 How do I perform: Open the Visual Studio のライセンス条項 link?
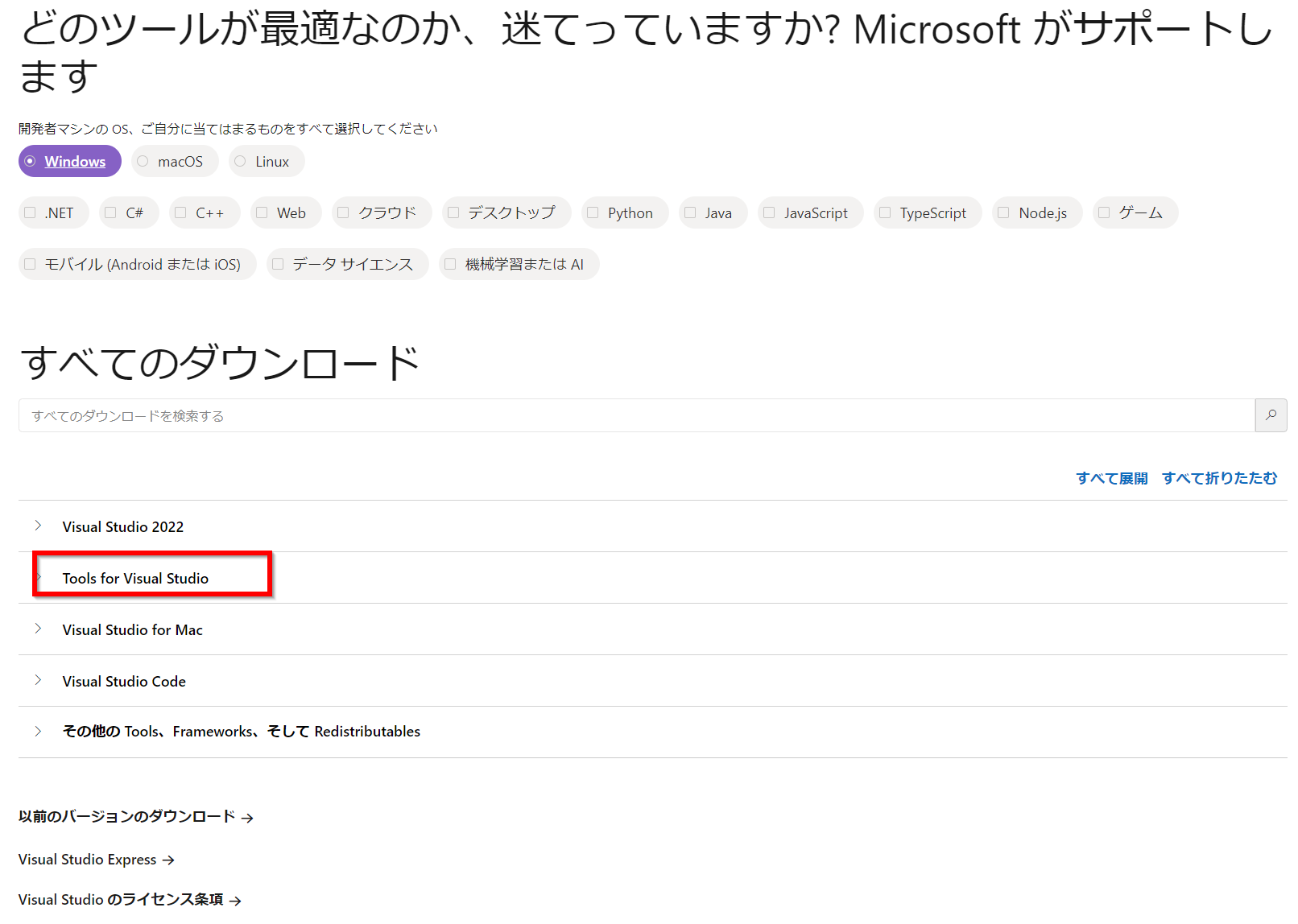tap(130, 900)
